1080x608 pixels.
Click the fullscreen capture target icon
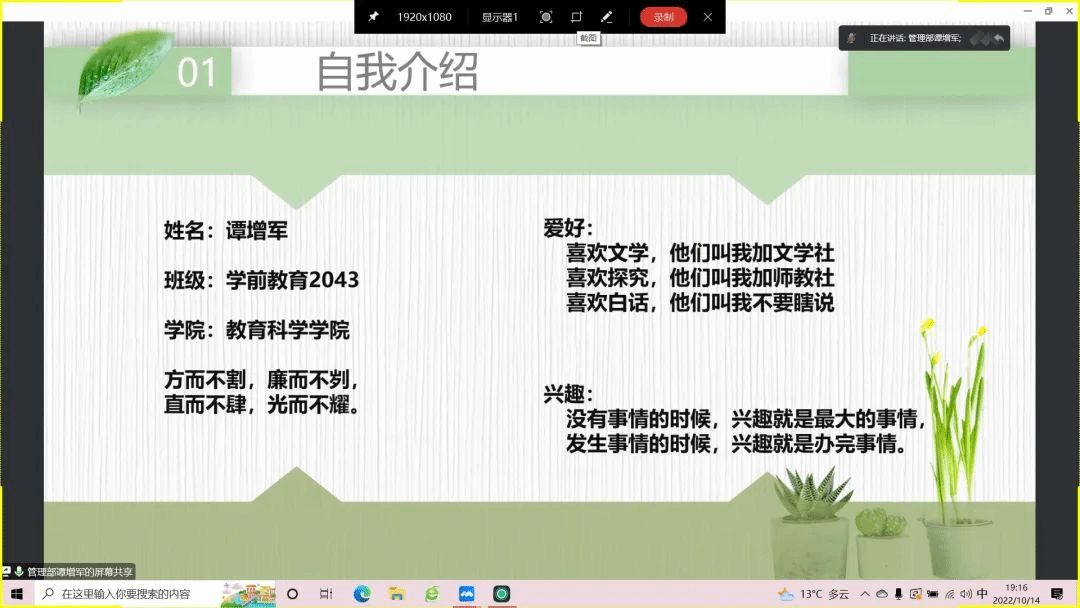click(x=546, y=17)
